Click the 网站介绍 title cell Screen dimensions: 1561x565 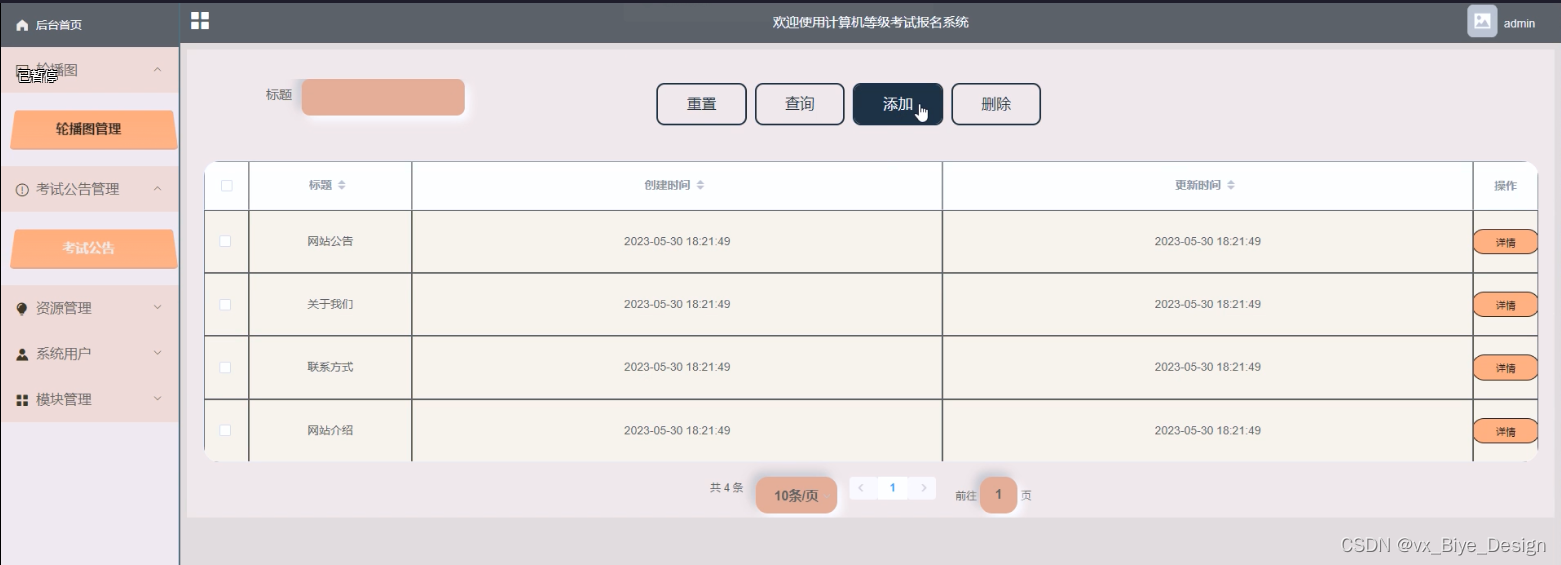pyautogui.click(x=330, y=430)
